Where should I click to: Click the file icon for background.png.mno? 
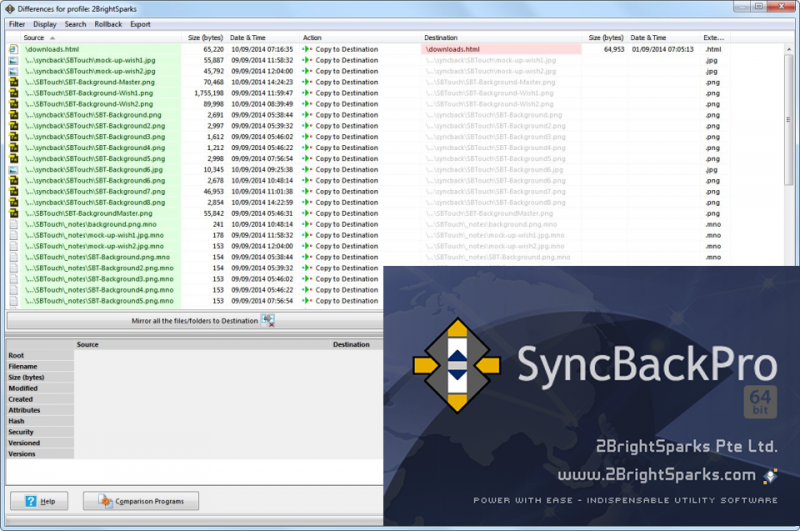14,224
